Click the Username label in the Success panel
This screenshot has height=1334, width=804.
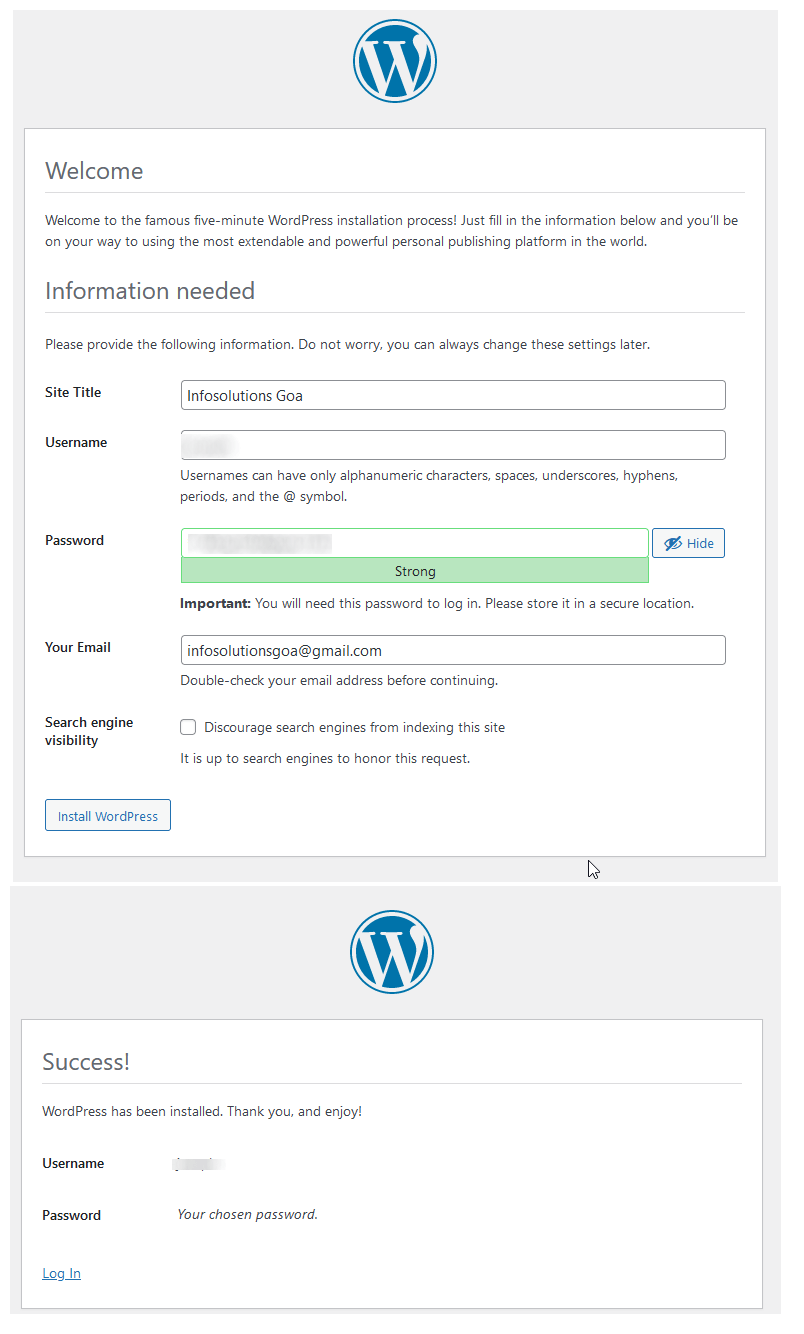point(73,1163)
